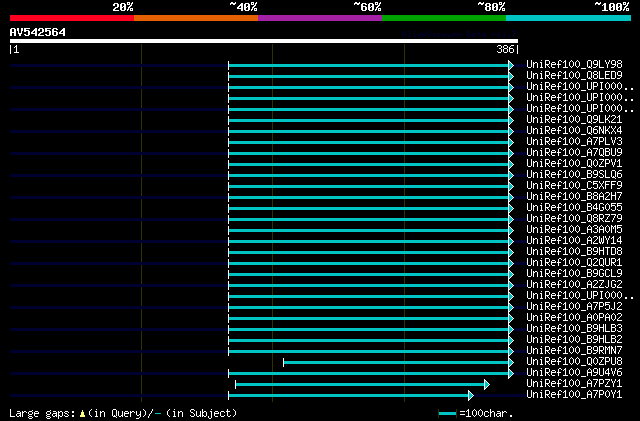Select the UniRef100_A3A0M5 label
640x421 pixels.
pyautogui.click(x=574, y=229)
